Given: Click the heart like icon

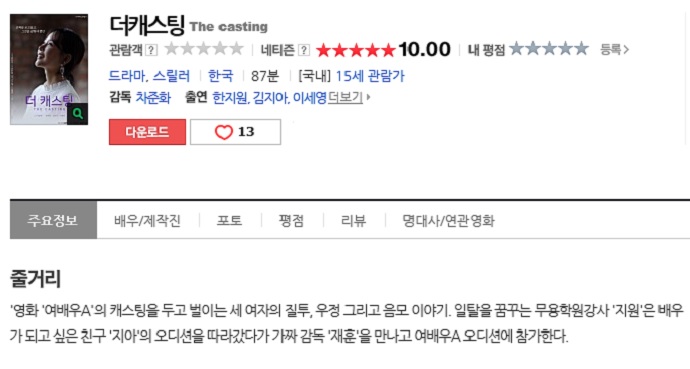Looking at the screenshot, I should point(224,132).
